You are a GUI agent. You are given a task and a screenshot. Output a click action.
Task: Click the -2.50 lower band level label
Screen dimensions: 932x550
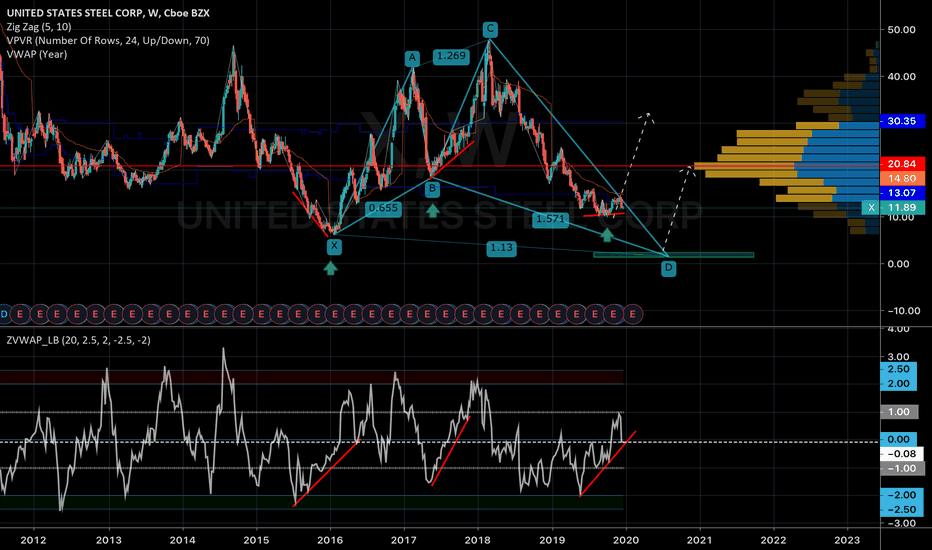point(902,510)
